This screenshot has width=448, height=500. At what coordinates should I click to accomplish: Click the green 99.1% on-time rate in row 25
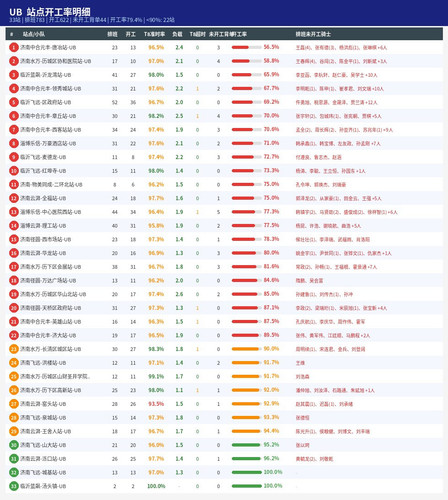(x=156, y=377)
